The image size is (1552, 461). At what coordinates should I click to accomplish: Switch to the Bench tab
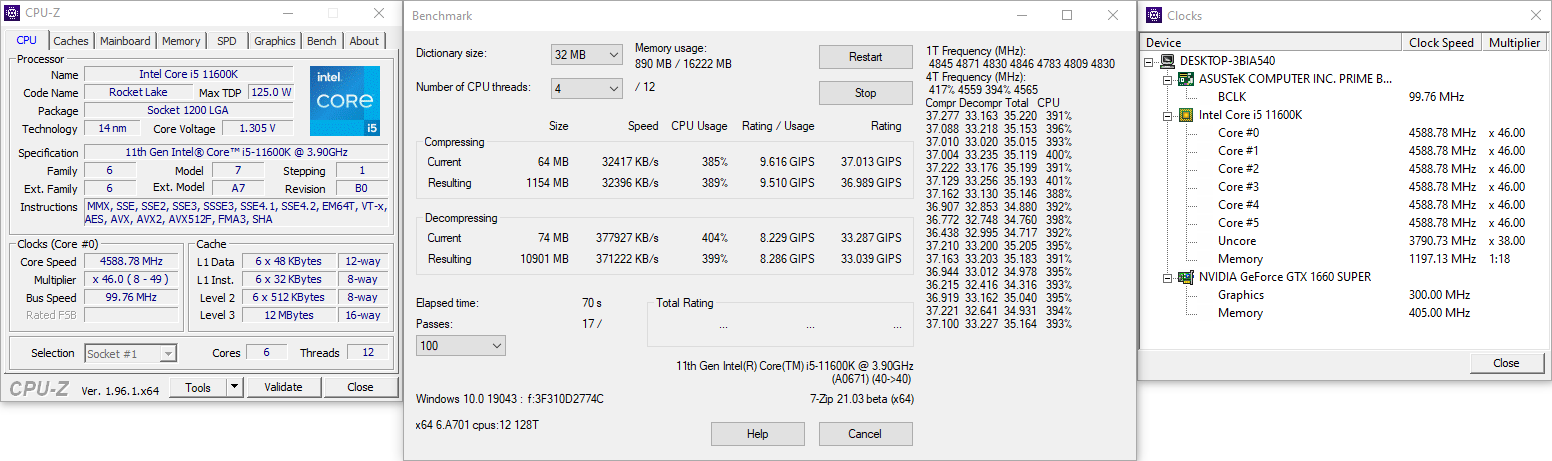pos(321,41)
